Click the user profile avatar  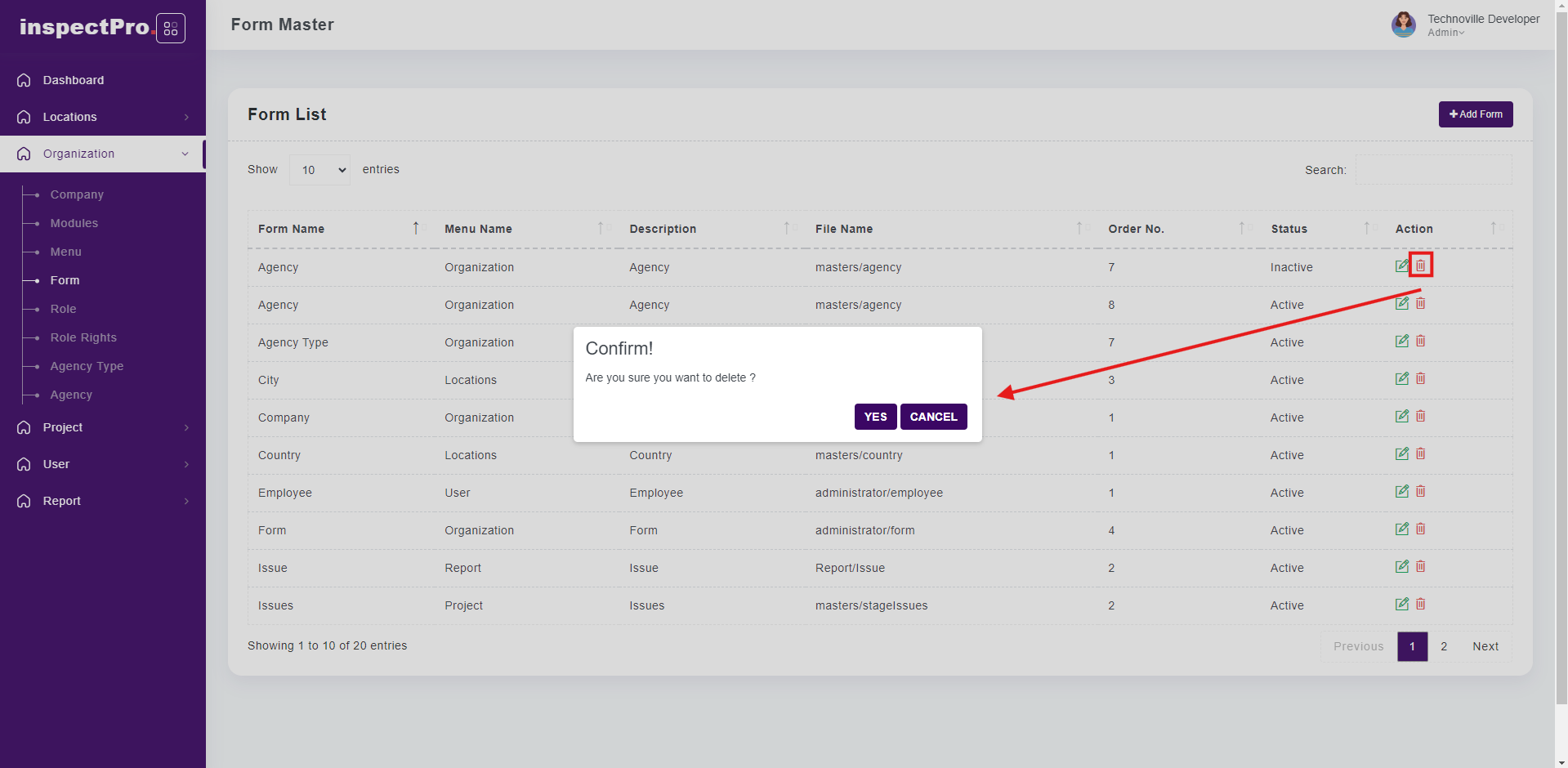coord(1403,25)
